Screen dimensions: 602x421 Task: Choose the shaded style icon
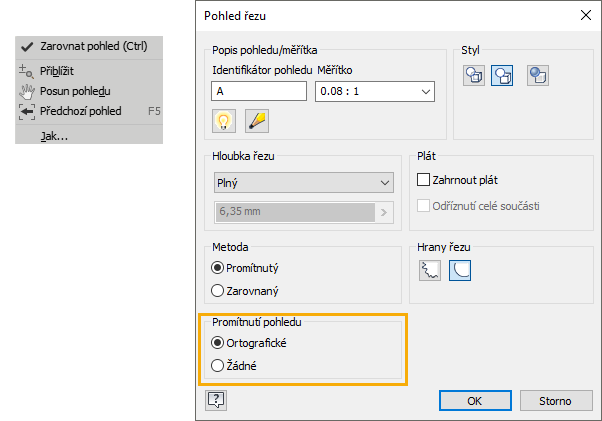539,76
